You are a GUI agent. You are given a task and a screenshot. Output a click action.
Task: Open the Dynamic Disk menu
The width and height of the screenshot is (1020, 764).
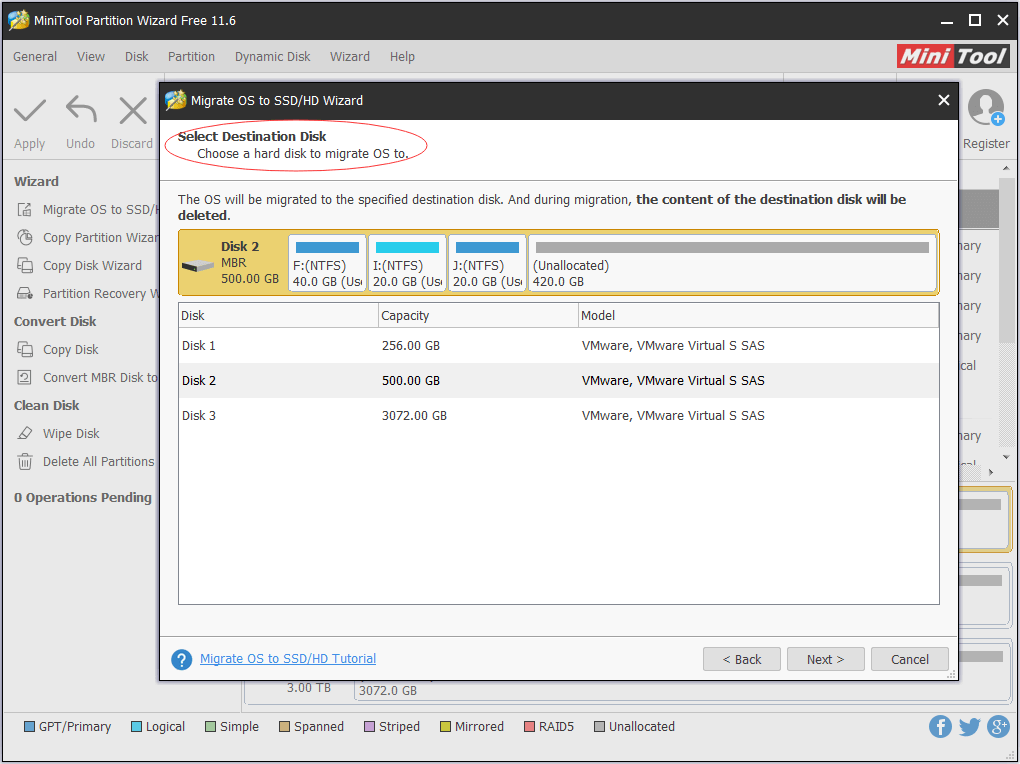click(x=272, y=57)
